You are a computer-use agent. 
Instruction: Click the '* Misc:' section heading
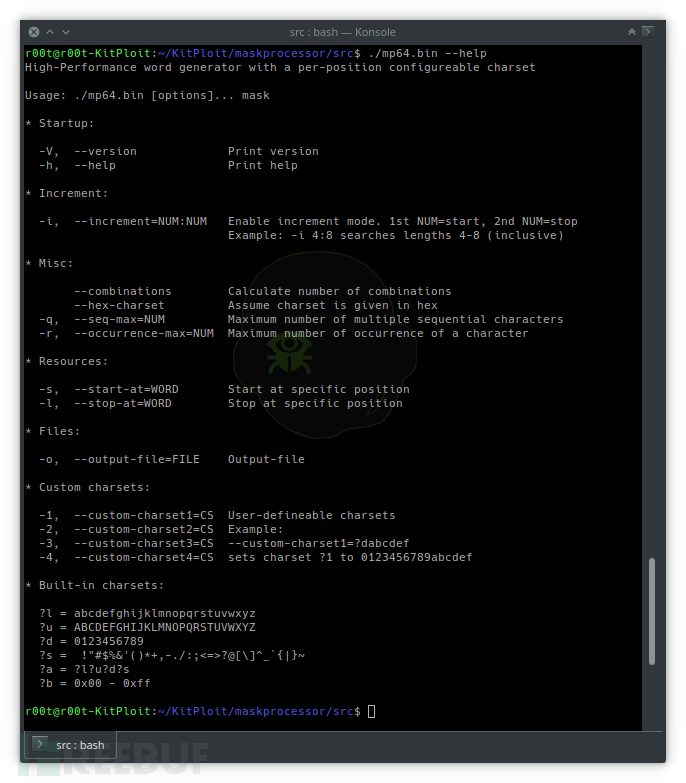[x=49, y=263]
